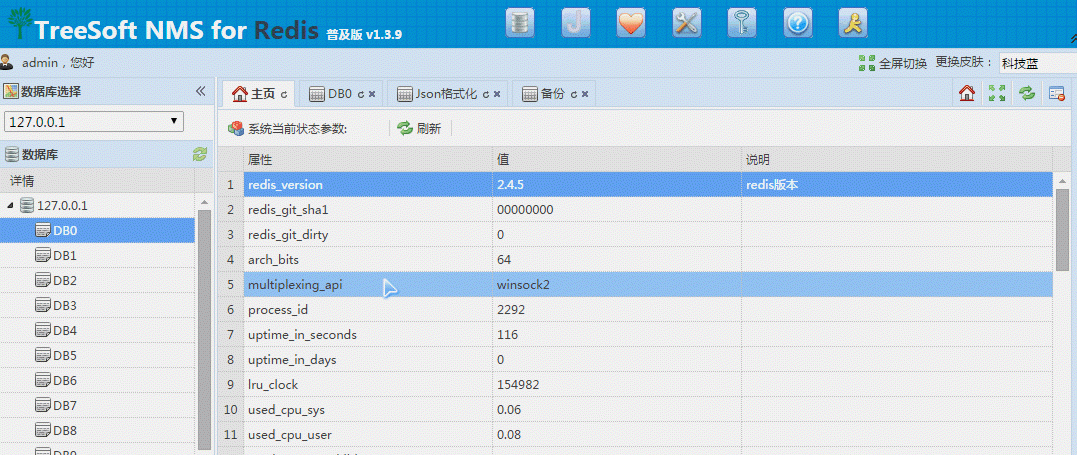This screenshot has width=1077, height=455.
Task: Refresh the 数据库 tree with green arrows icon
Action: (x=200, y=155)
